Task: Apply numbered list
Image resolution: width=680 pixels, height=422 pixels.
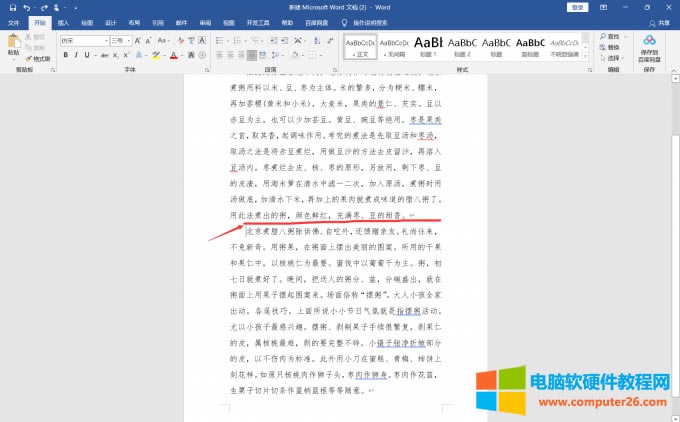Action: [237, 40]
